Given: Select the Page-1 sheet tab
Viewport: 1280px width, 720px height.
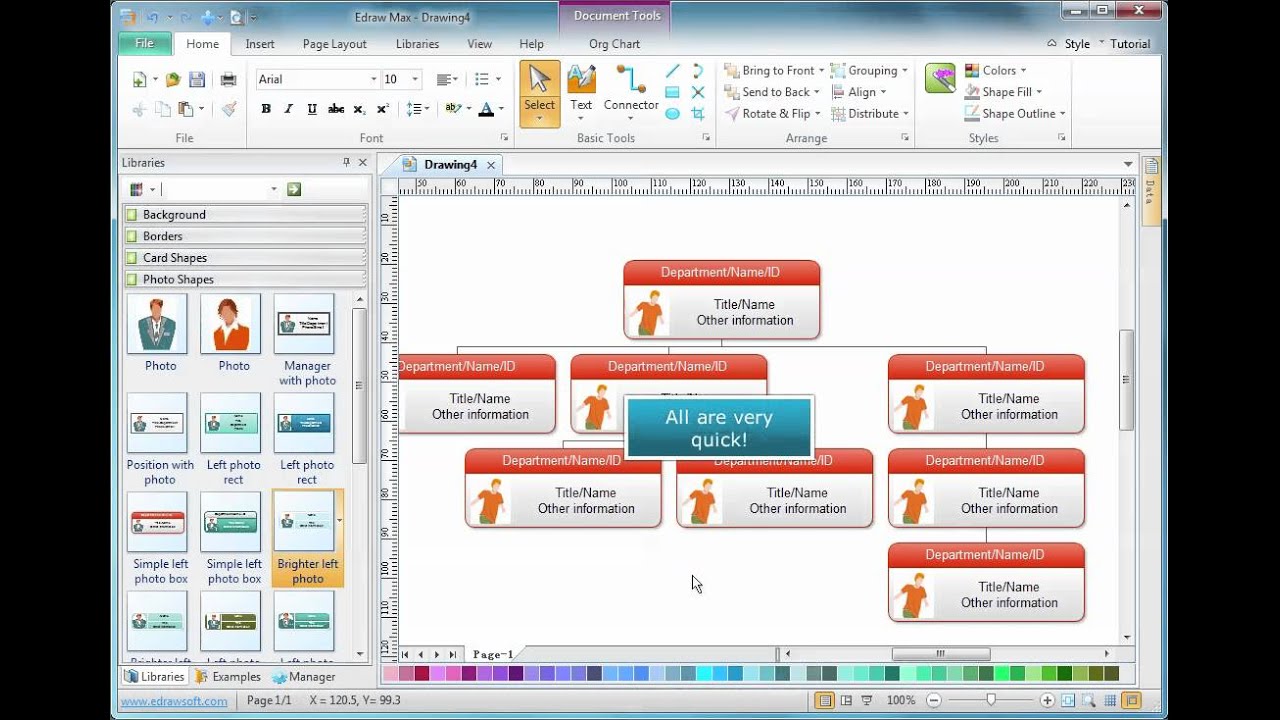Looking at the screenshot, I should (x=493, y=655).
